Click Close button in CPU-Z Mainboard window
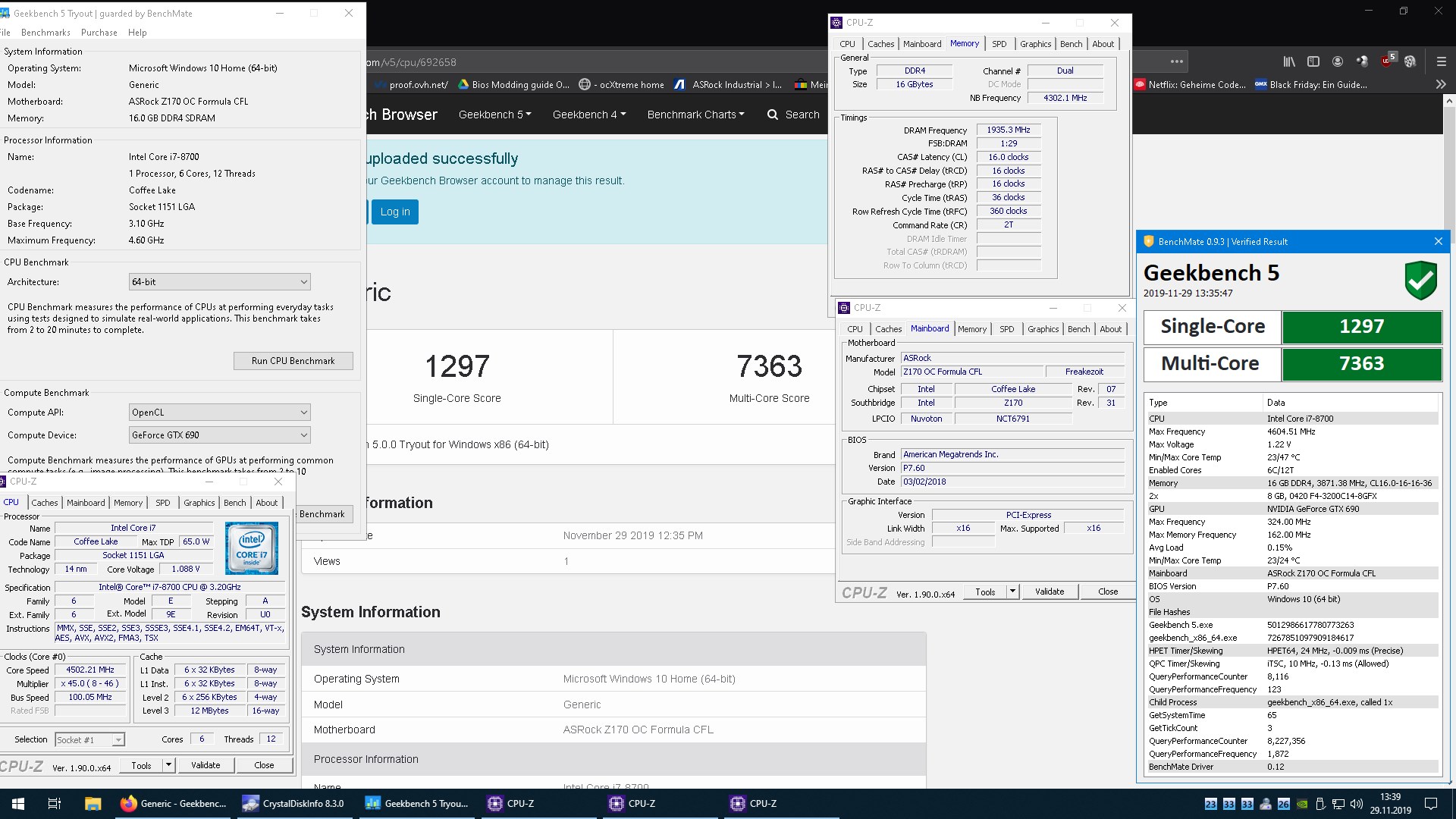Viewport: 1456px width, 819px height. [x=1108, y=591]
